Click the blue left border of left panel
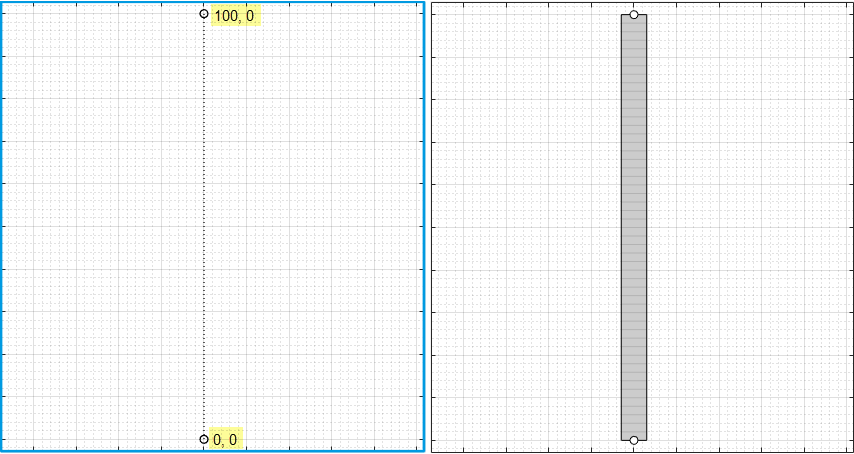Screen dimensions: 854x454 1,227
